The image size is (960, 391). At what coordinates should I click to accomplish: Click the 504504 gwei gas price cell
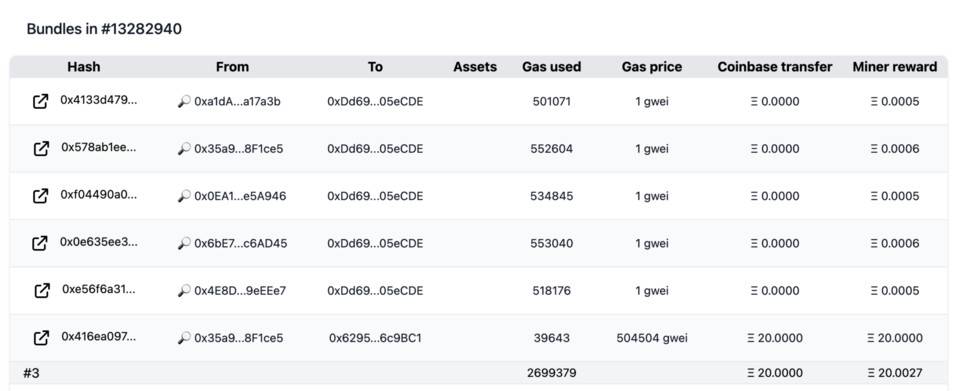(652, 338)
